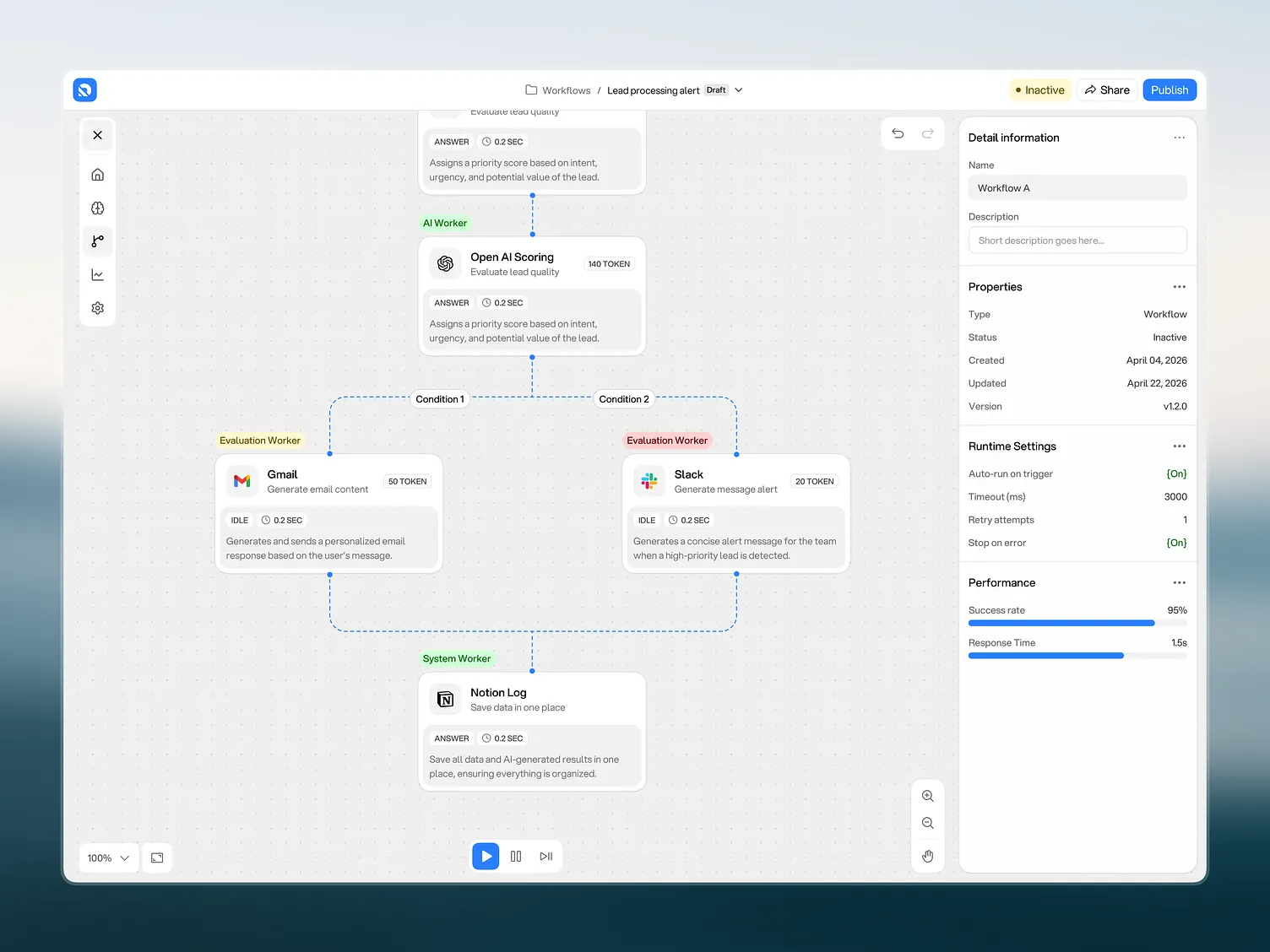Click the Slack node title
The width and height of the screenshot is (1270, 952).
[x=689, y=475]
